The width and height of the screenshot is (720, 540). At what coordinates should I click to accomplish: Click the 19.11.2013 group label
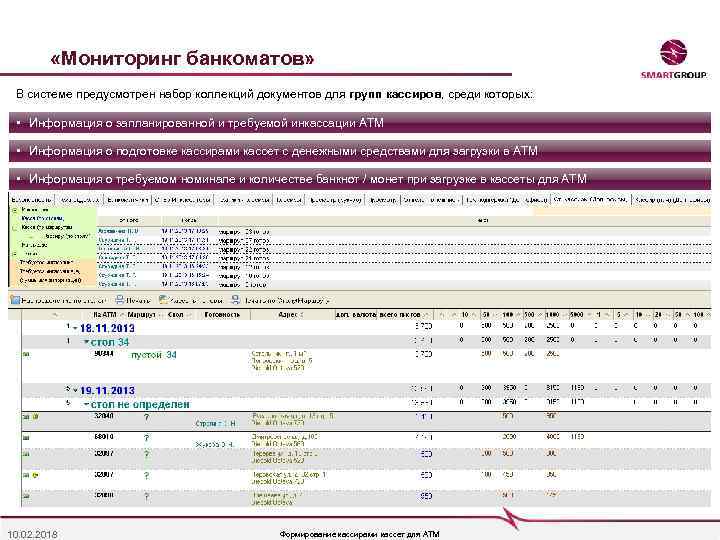[x=107, y=391]
